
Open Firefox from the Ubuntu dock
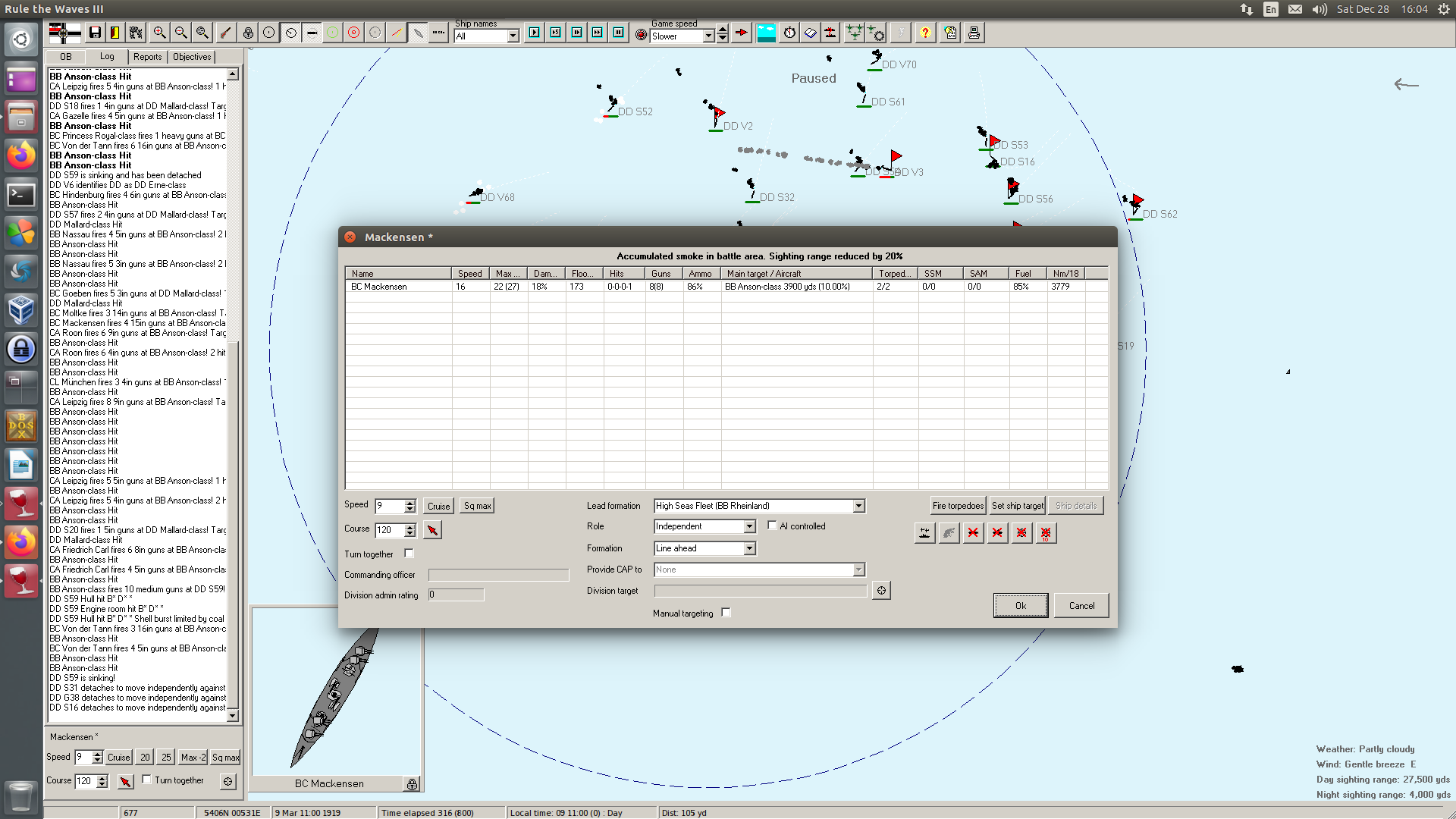pyautogui.click(x=20, y=156)
